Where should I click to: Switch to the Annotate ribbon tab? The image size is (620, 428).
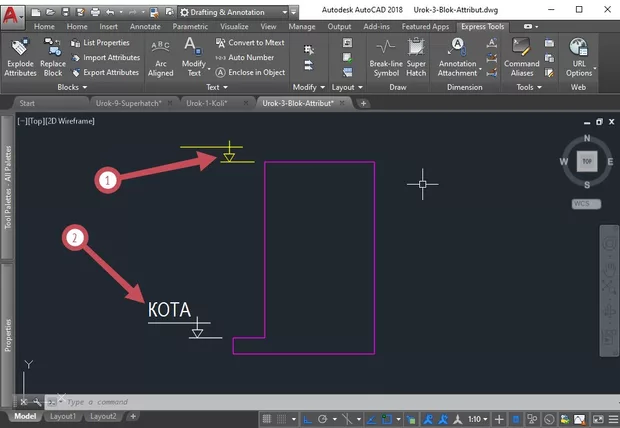[x=145, y=26]
